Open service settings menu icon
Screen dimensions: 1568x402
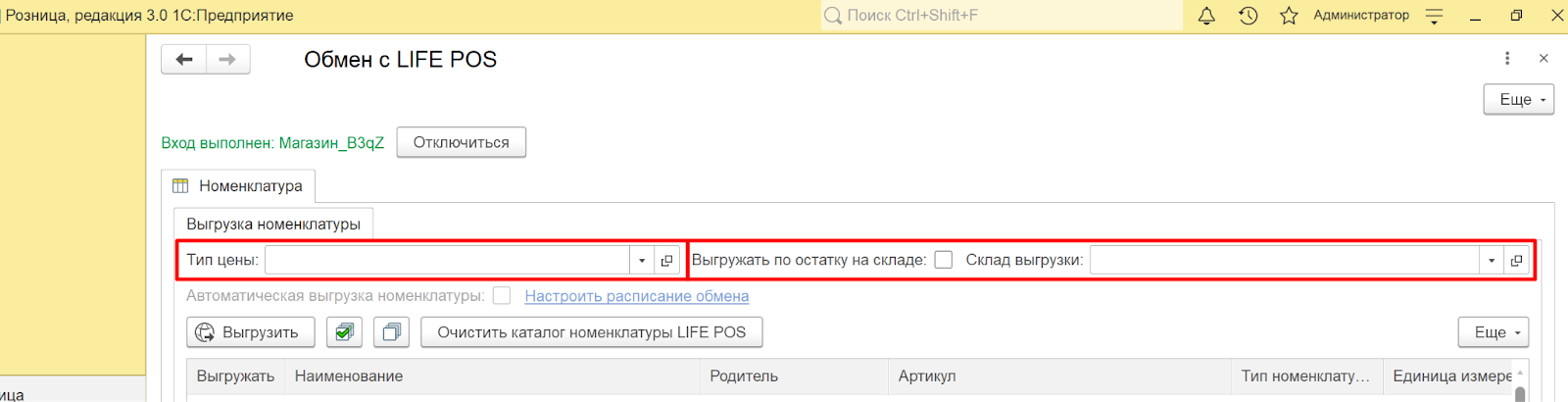[1434, 16]
